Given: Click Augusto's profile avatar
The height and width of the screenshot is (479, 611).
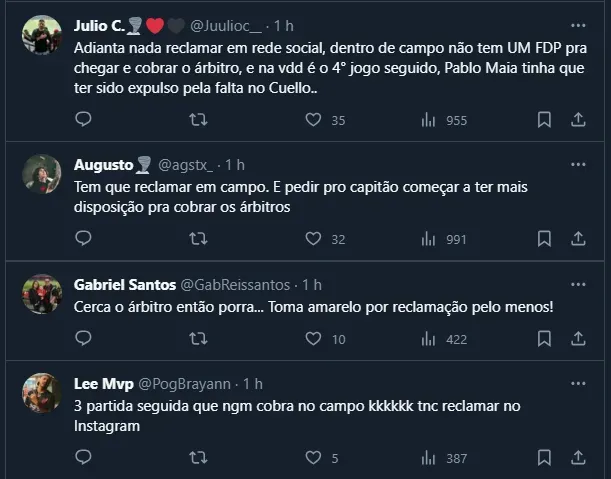Looking at the screenshot, I should pyautogui.click(x=42, y=174).
